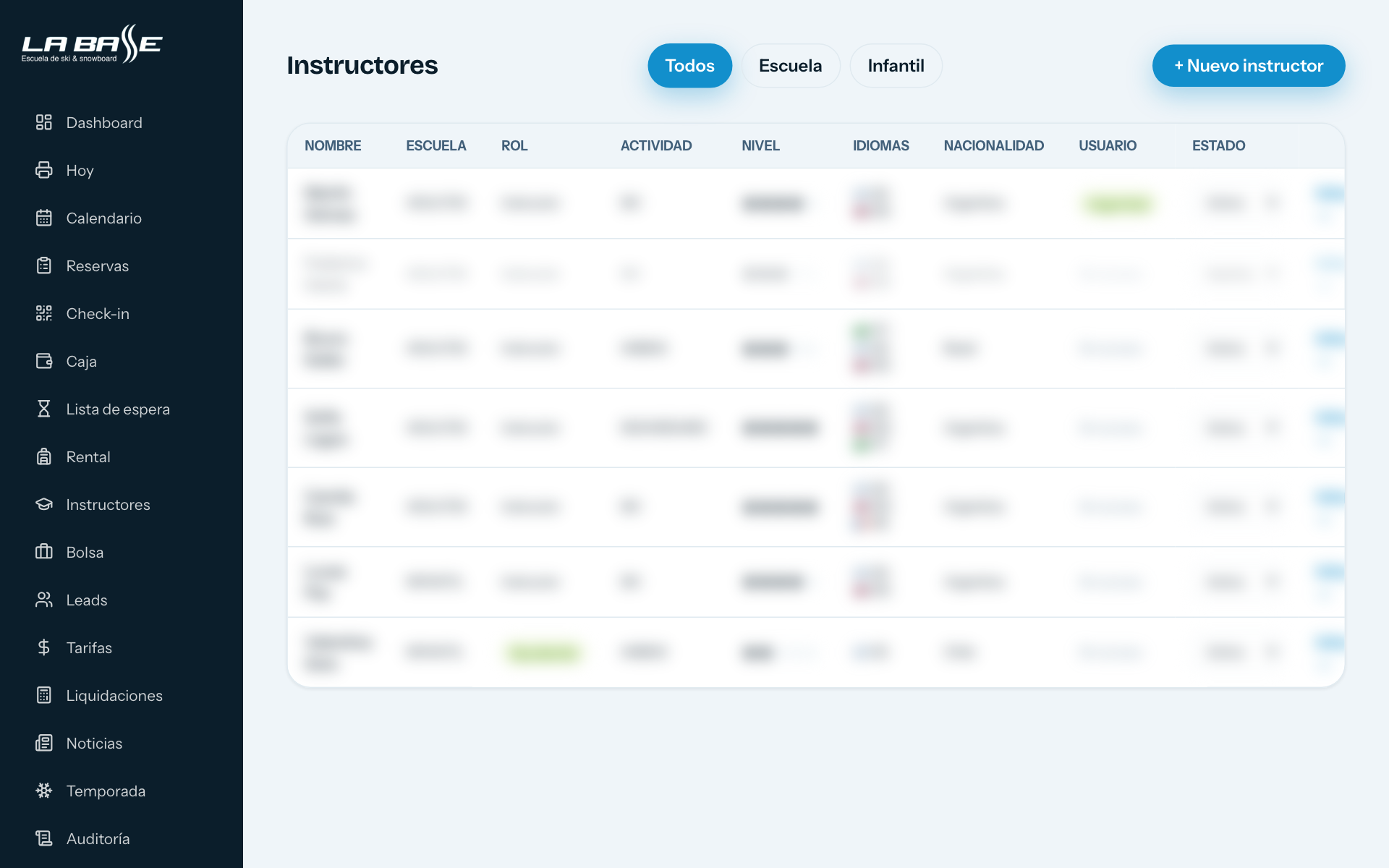The height and width of the screenshot is (868, 1389).
Task: Select the Todos filter tab
Action: pos(689,66)
